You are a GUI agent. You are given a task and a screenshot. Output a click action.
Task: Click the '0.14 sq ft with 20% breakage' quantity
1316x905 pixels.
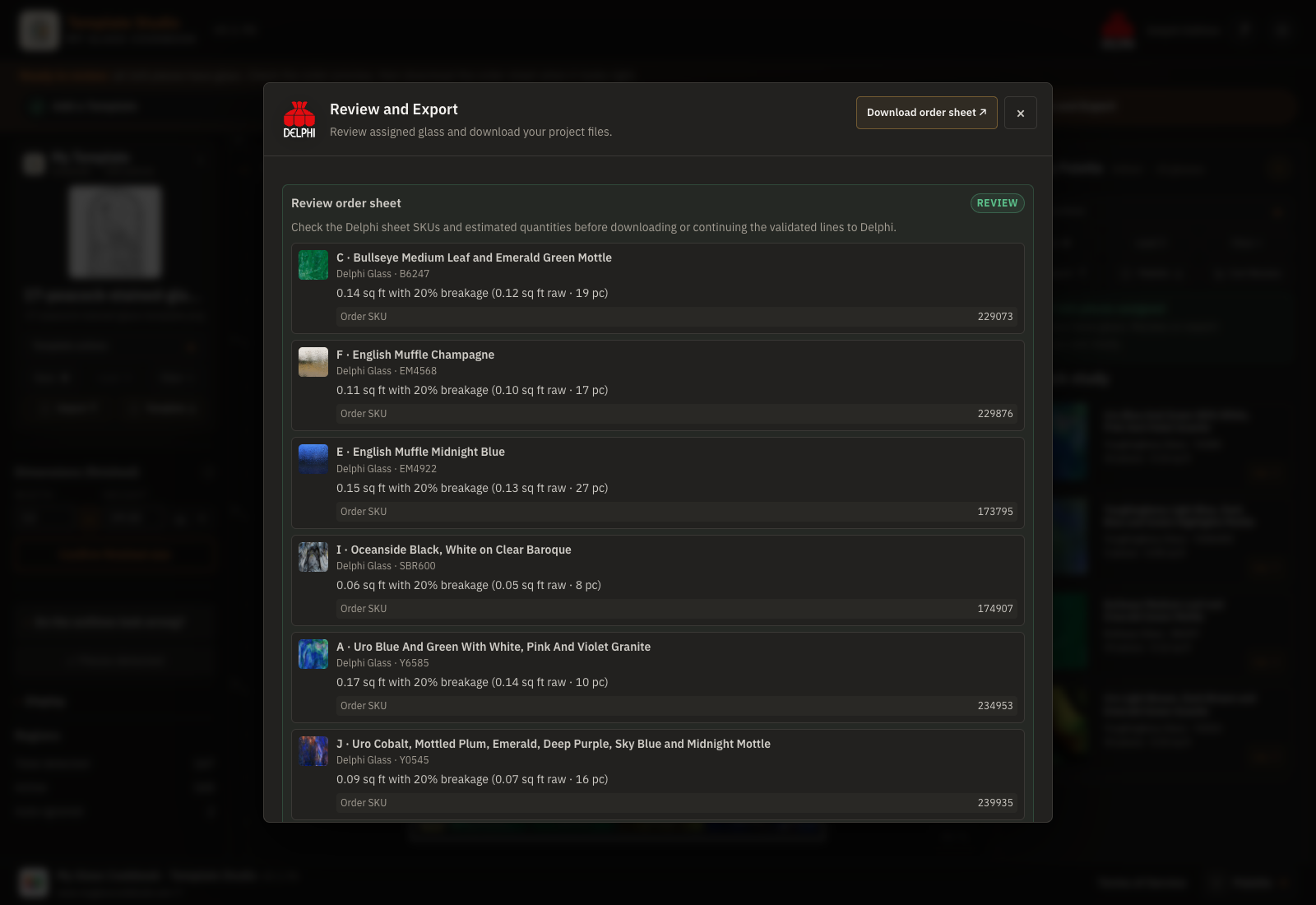(x=472, y=293)
